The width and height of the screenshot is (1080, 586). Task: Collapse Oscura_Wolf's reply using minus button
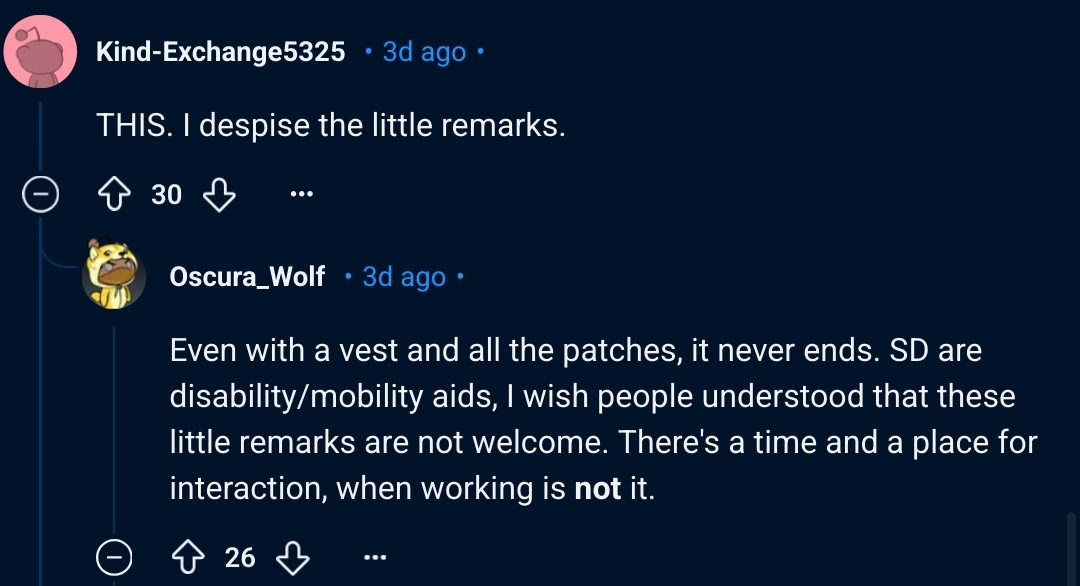115,557
